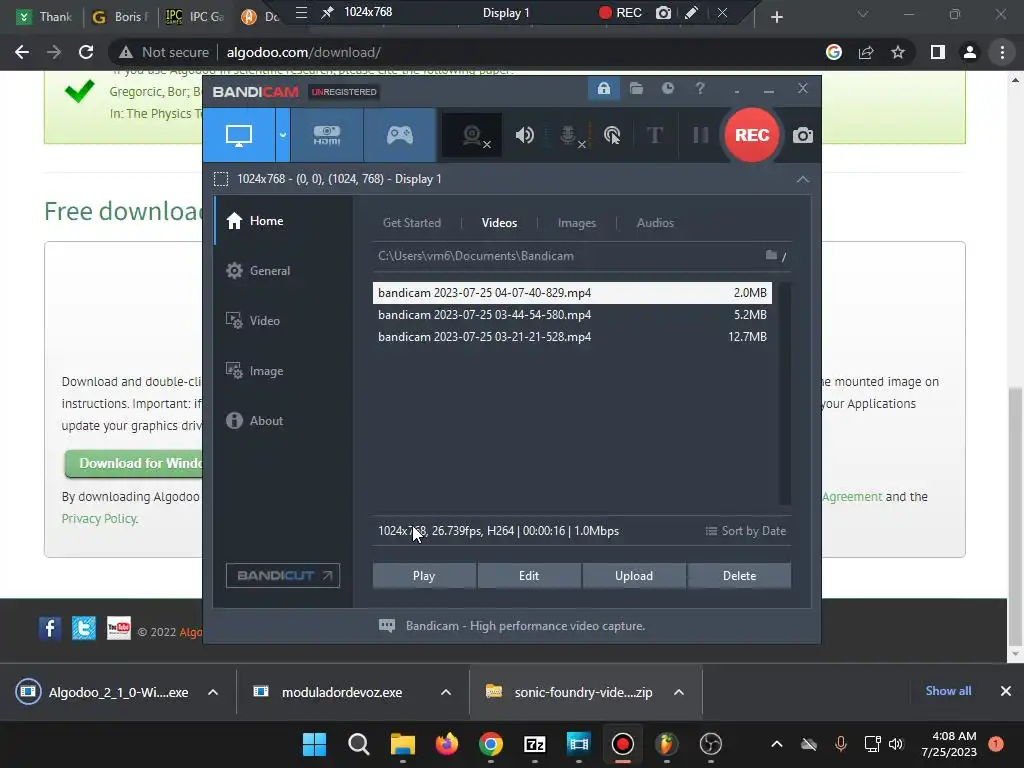Open General settings in sidebar

coord(283,270)
